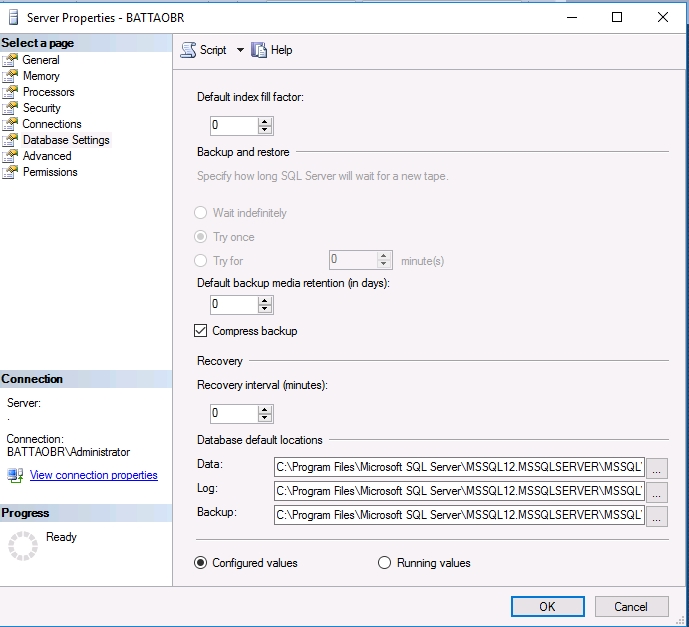Click the Help book icon
The width and height of the screenshot is (689, 627).
(259, 50)
